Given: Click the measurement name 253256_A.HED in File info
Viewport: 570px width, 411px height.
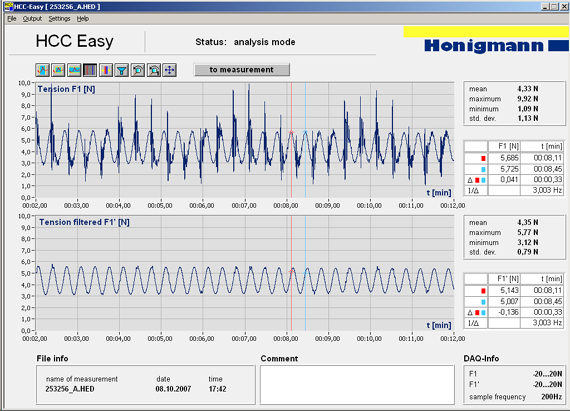Looking at the screenshot, I should click(70, 389).
